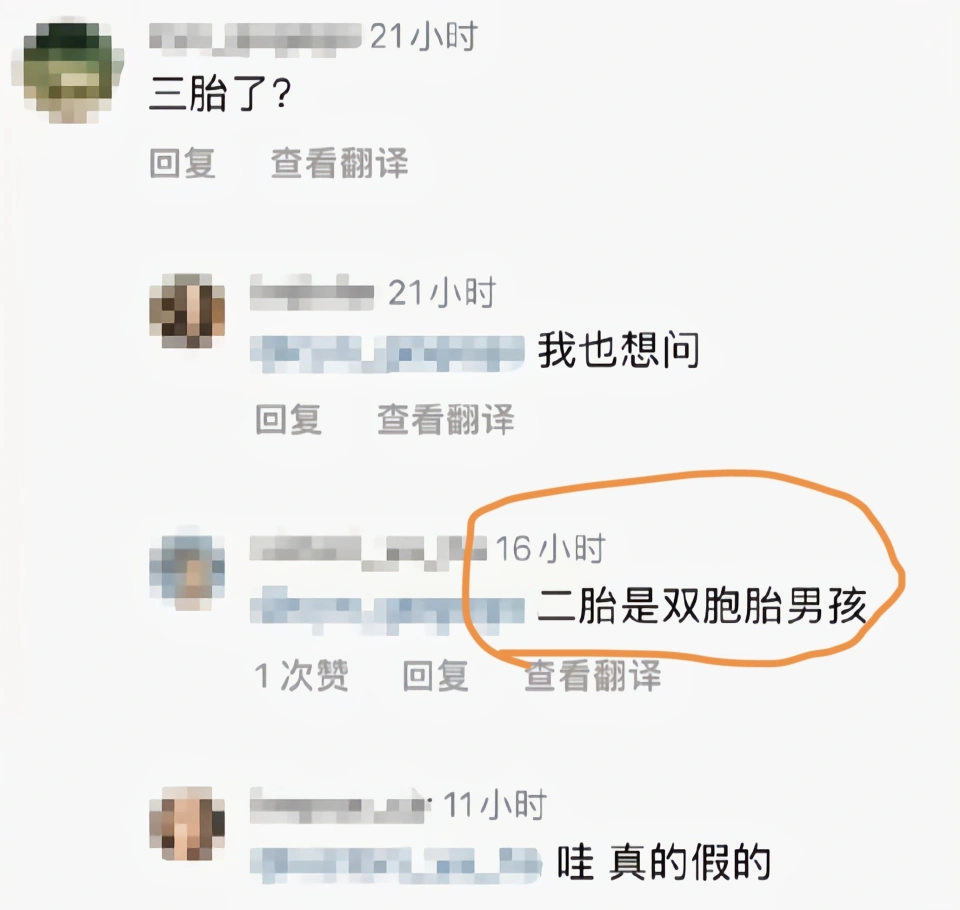
Task: Click blurred username of top 21小时 comment
Action: coord(255,38)
